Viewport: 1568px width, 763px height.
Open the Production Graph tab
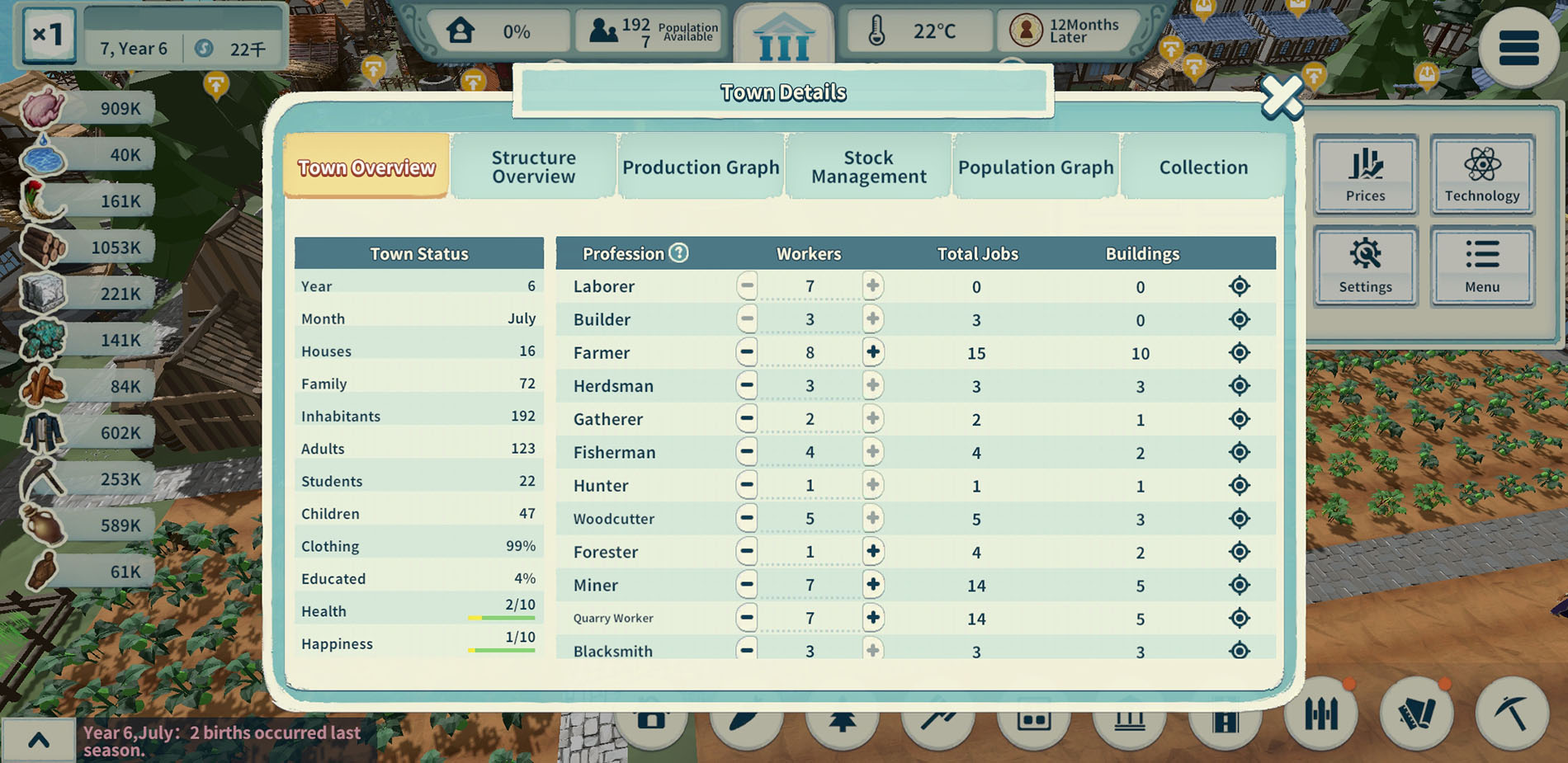click(701, 167)
